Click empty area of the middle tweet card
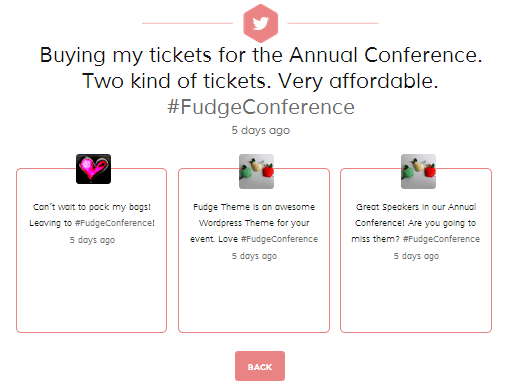Image resolution: width=521 pixels, height=391 pixels. 254,297
